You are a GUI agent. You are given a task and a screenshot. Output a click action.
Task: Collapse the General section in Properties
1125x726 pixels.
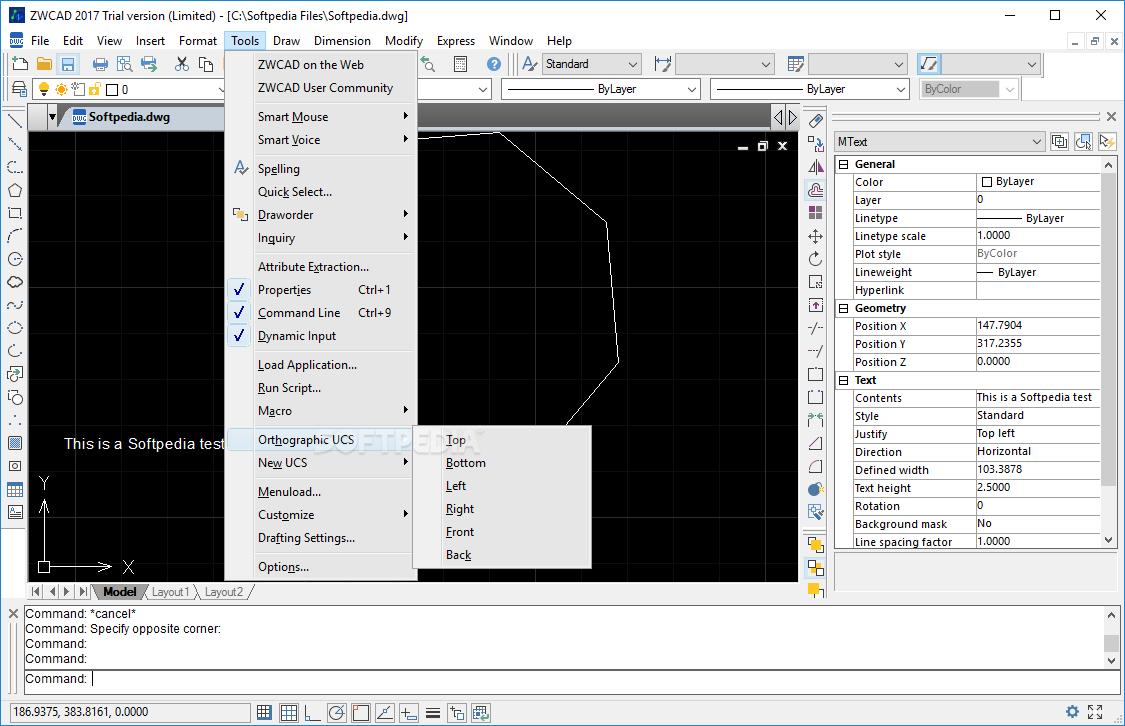[x=844, y=164]
